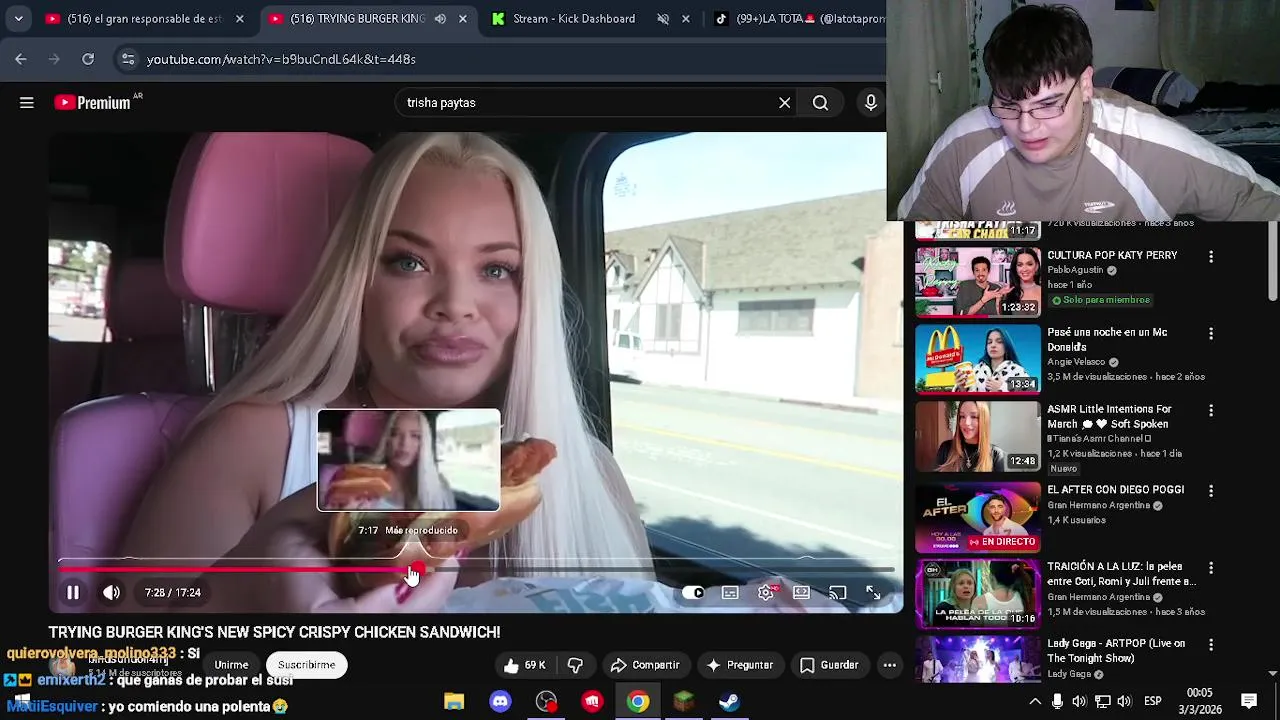Toggle subtitles in the video player
This screenshot has height=720, width=1280.
730,592
